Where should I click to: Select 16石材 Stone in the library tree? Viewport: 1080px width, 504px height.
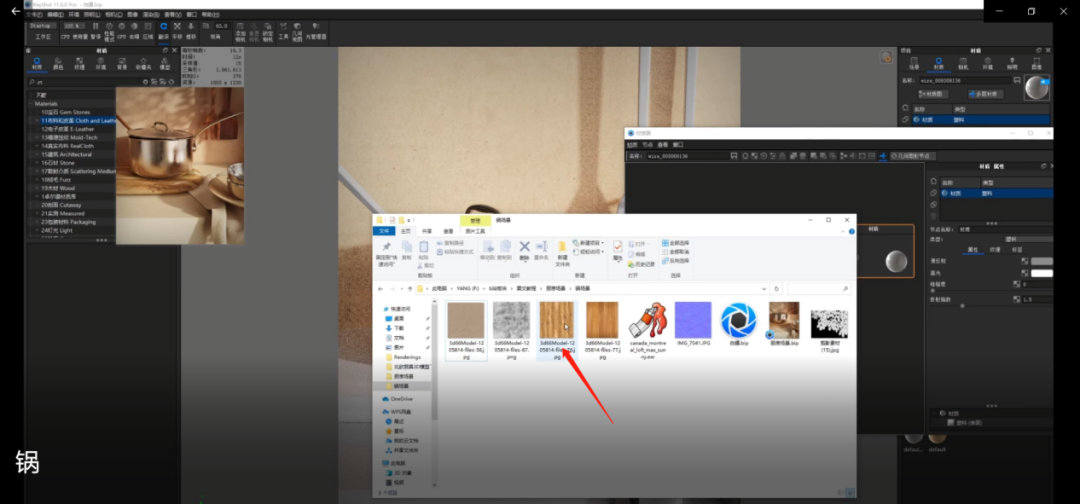(58, 163)
